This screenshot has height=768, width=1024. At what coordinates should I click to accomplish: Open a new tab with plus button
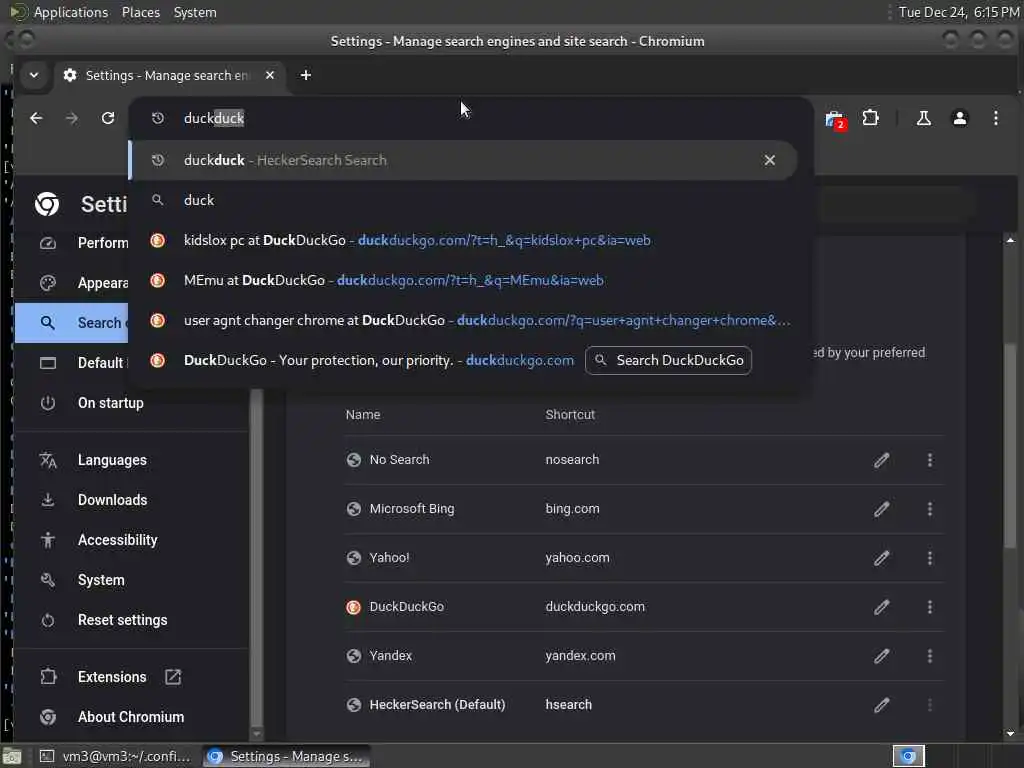pos(306,75)
